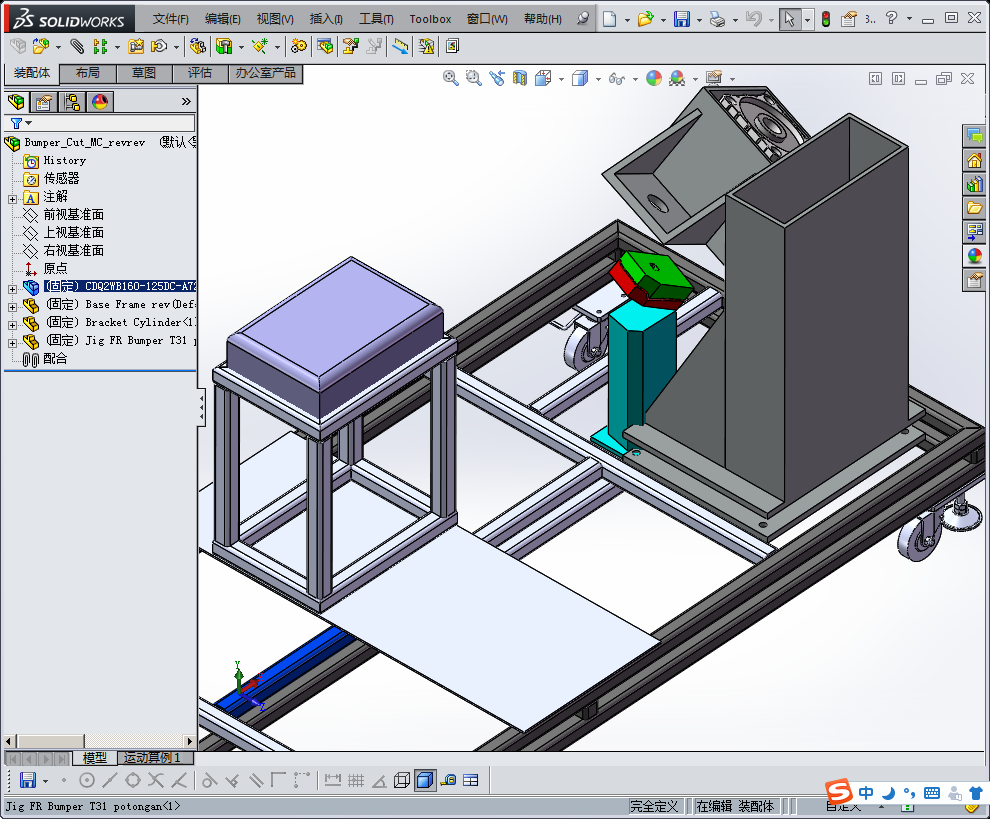The height and width of the screenshot is (819, 990).
Task: Select the History folder in feature tree
Action: [64, 160]
